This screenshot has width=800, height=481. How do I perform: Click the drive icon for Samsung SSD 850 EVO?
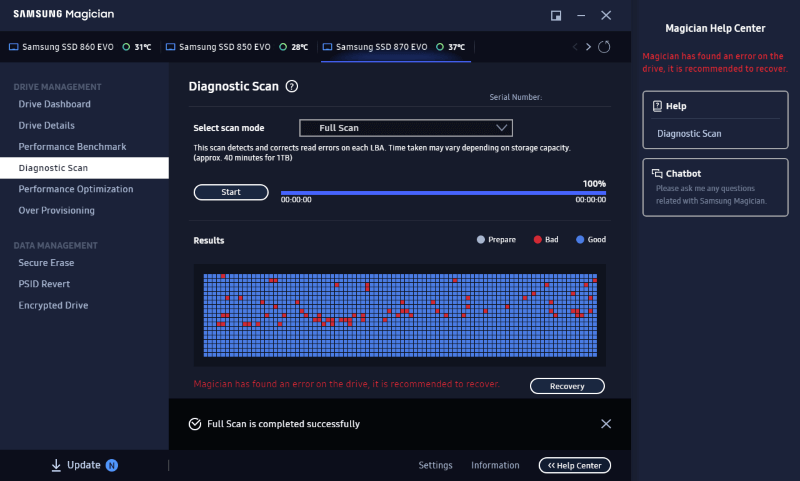(x=170, y=47)
